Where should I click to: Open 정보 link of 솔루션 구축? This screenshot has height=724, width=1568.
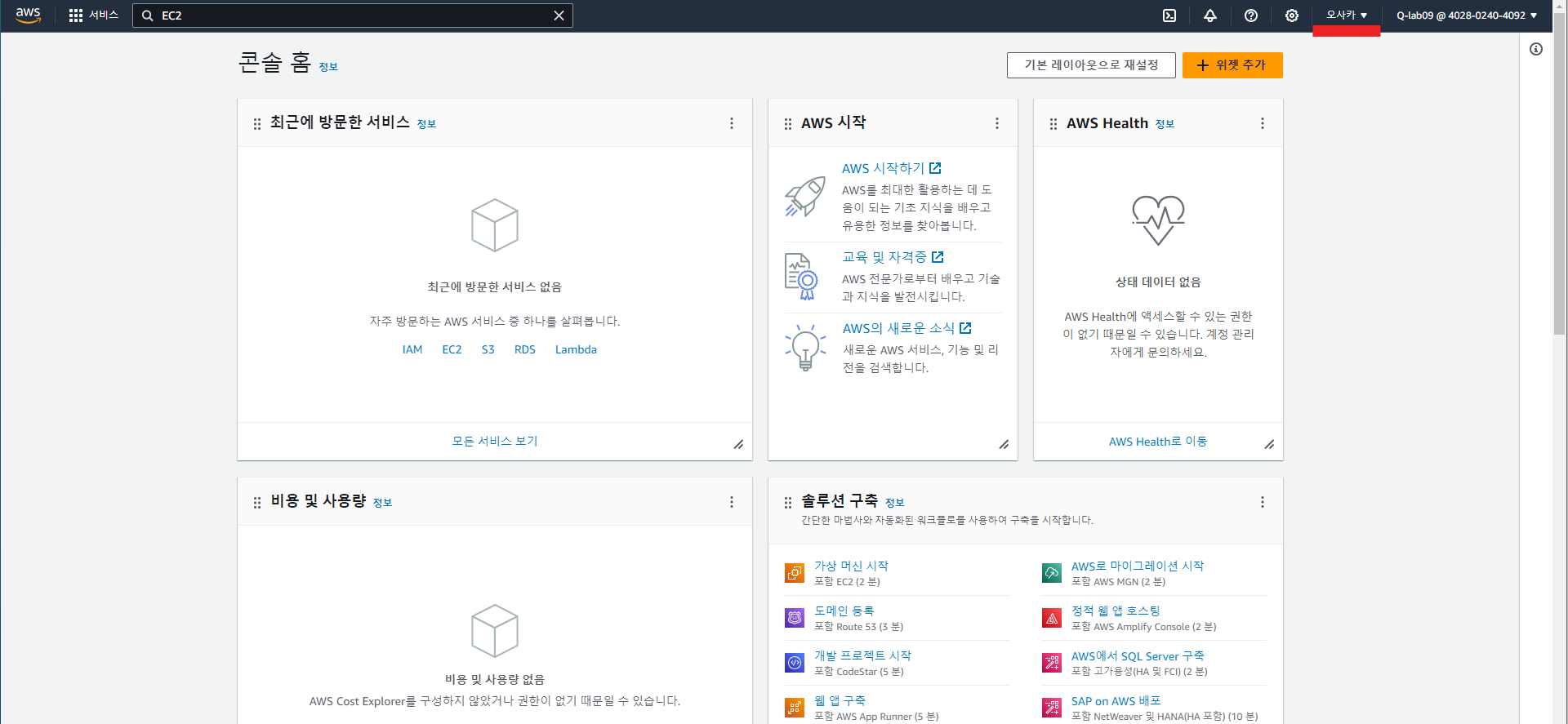coord(895,503)
